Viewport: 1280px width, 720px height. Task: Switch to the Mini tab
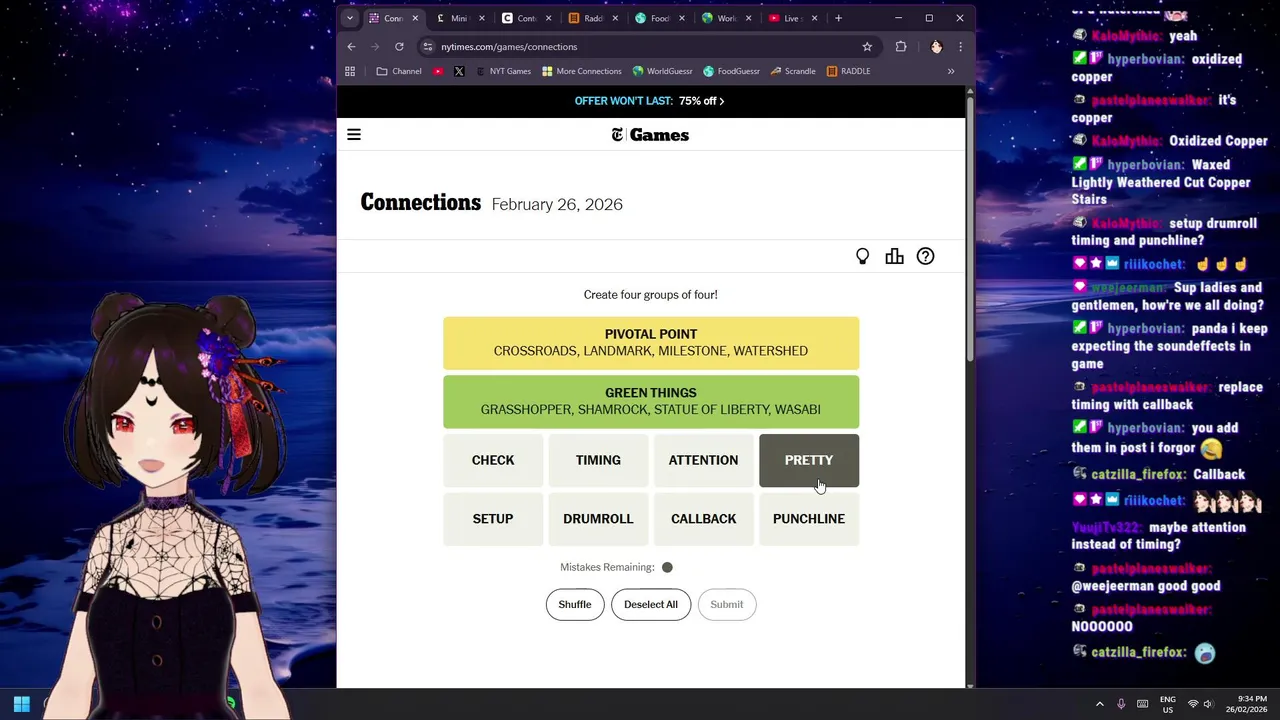[460, 18]
